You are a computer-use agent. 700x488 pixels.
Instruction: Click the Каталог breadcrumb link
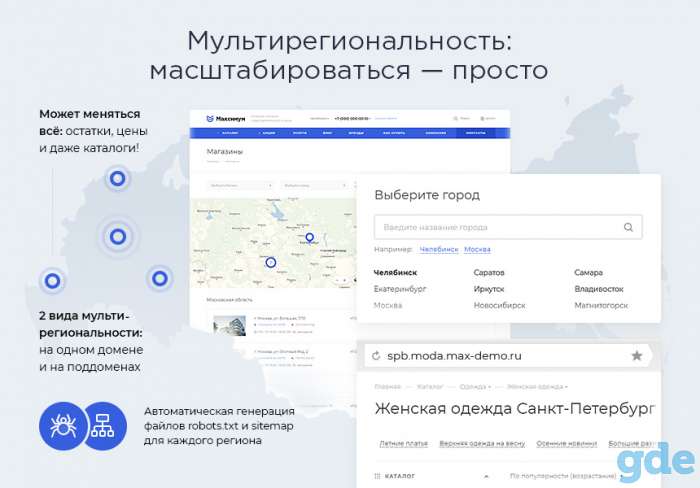[x=430, y=387]
